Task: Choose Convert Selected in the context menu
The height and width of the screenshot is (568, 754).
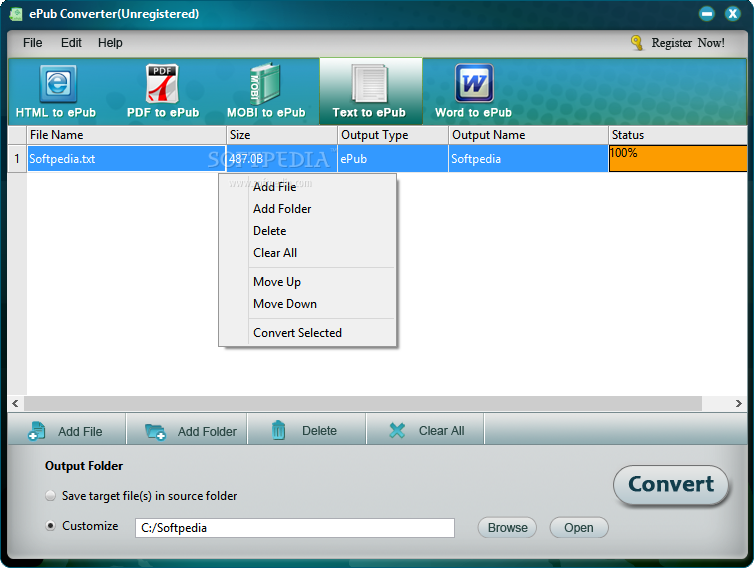Action: [x=308, y=333]
